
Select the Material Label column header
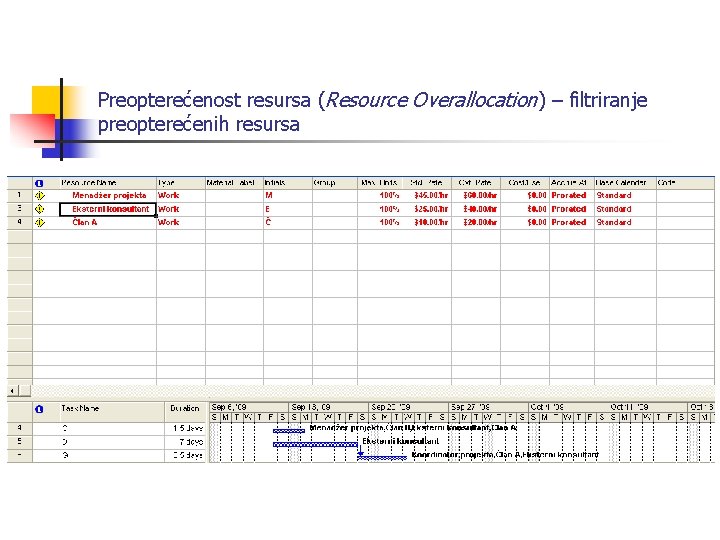tap(234, 183)
